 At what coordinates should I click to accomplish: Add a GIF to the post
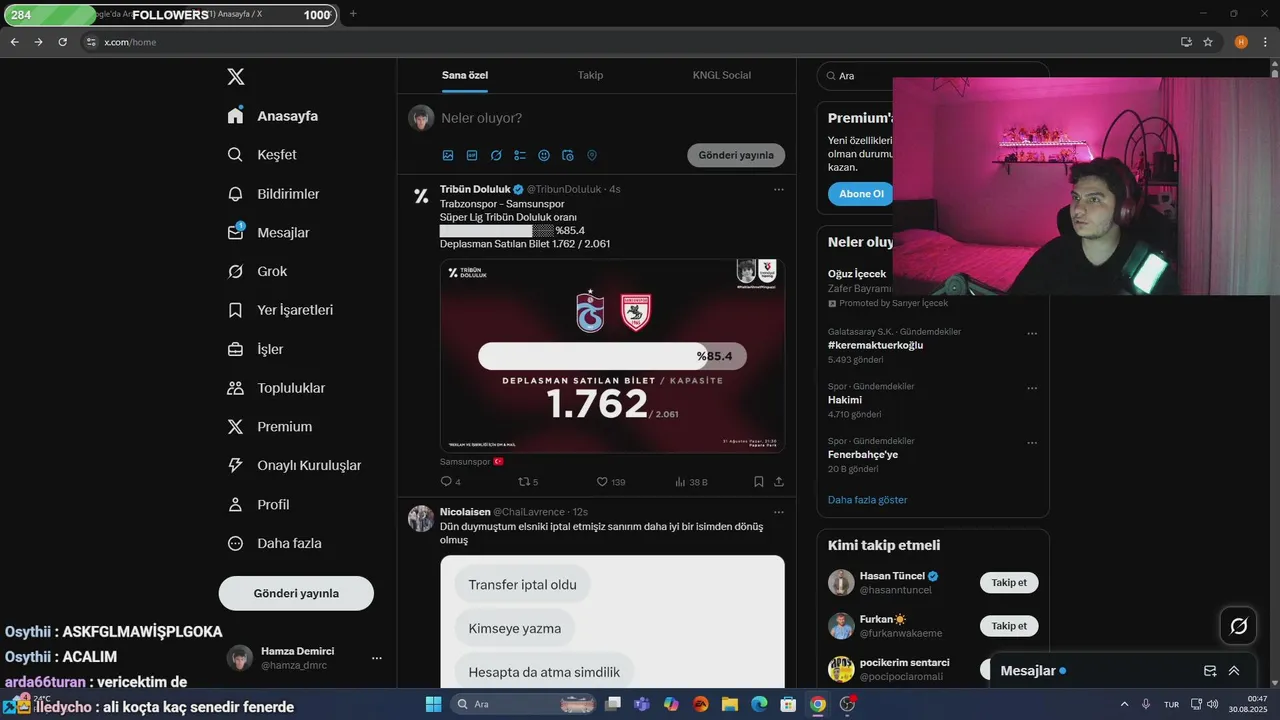point(472,155)
